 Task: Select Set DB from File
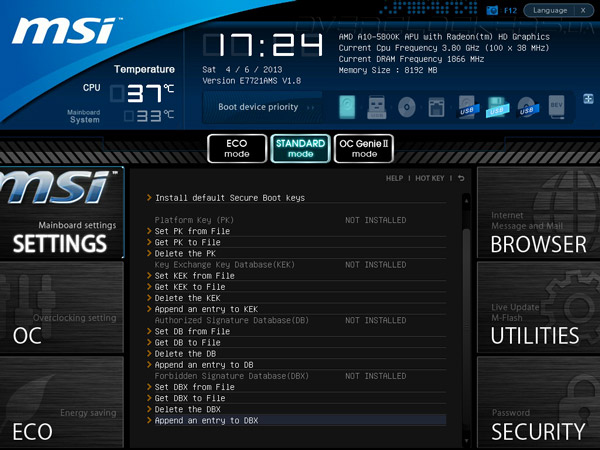pos(297,331)
